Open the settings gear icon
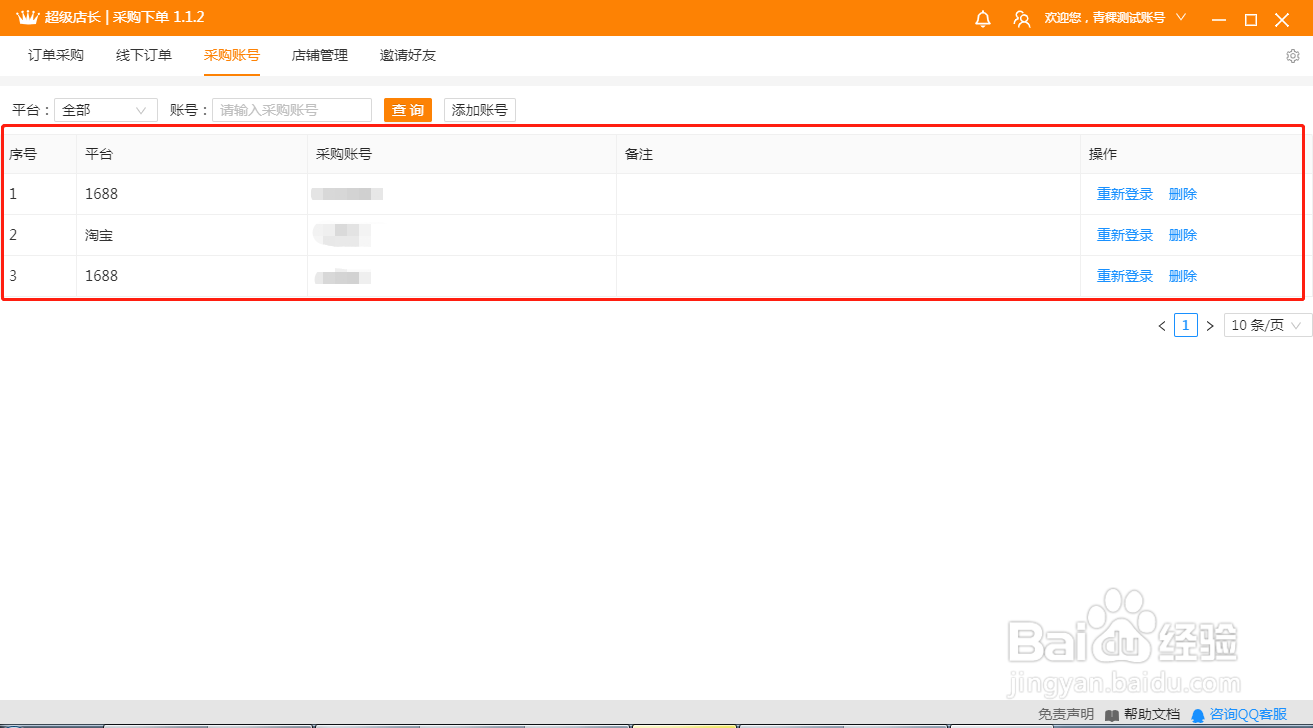The width and height of the screenshot is (1313, 728). [1293, 56]
